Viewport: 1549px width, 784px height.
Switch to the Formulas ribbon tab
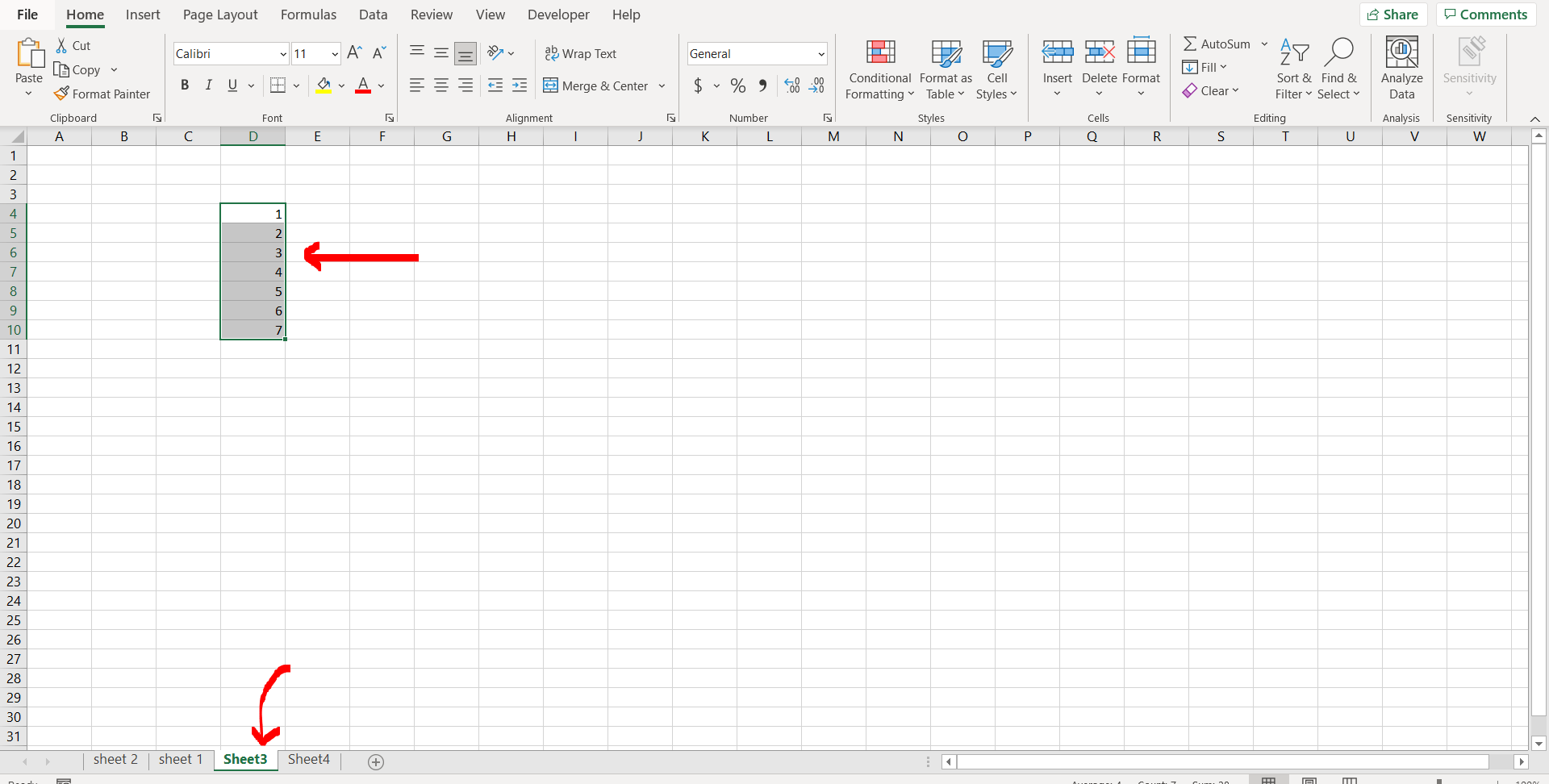pyautogui.click(x=308, y=15)
